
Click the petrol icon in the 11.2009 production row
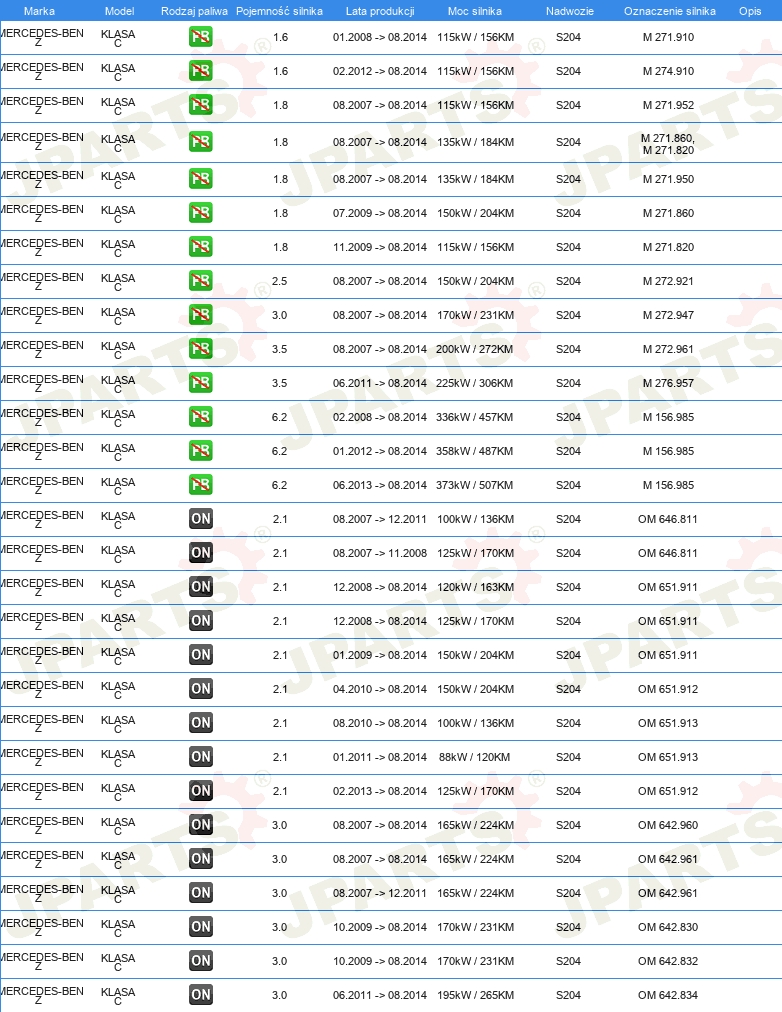tap(201, 247)
